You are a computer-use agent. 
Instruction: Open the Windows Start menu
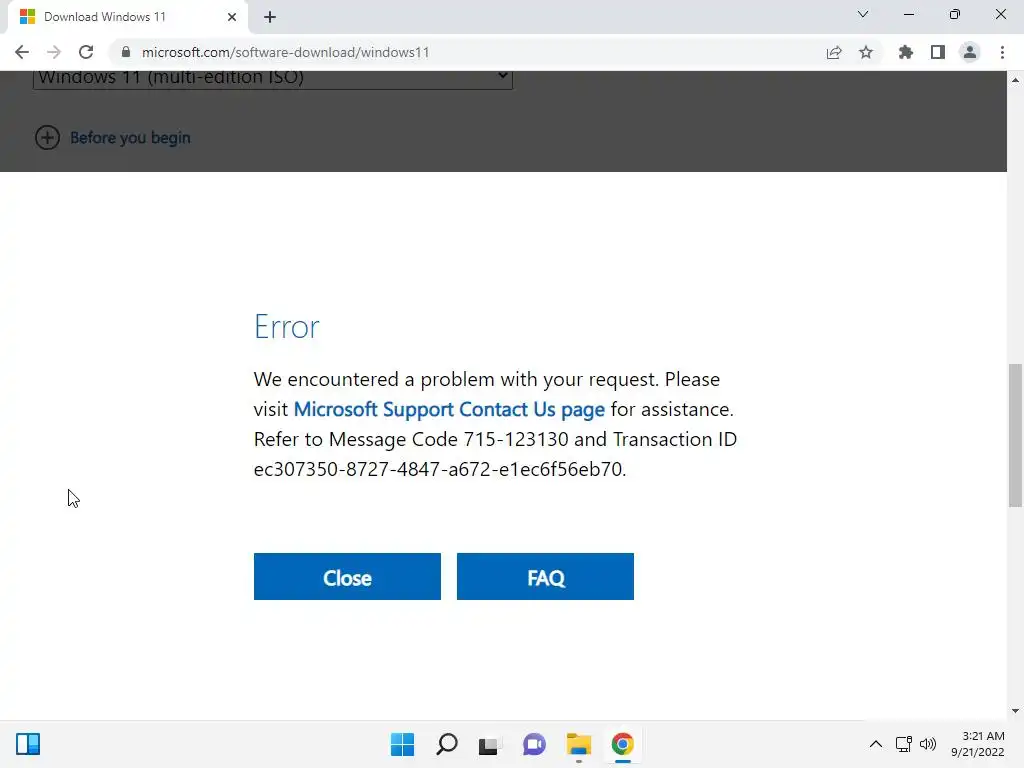(402, 744)
